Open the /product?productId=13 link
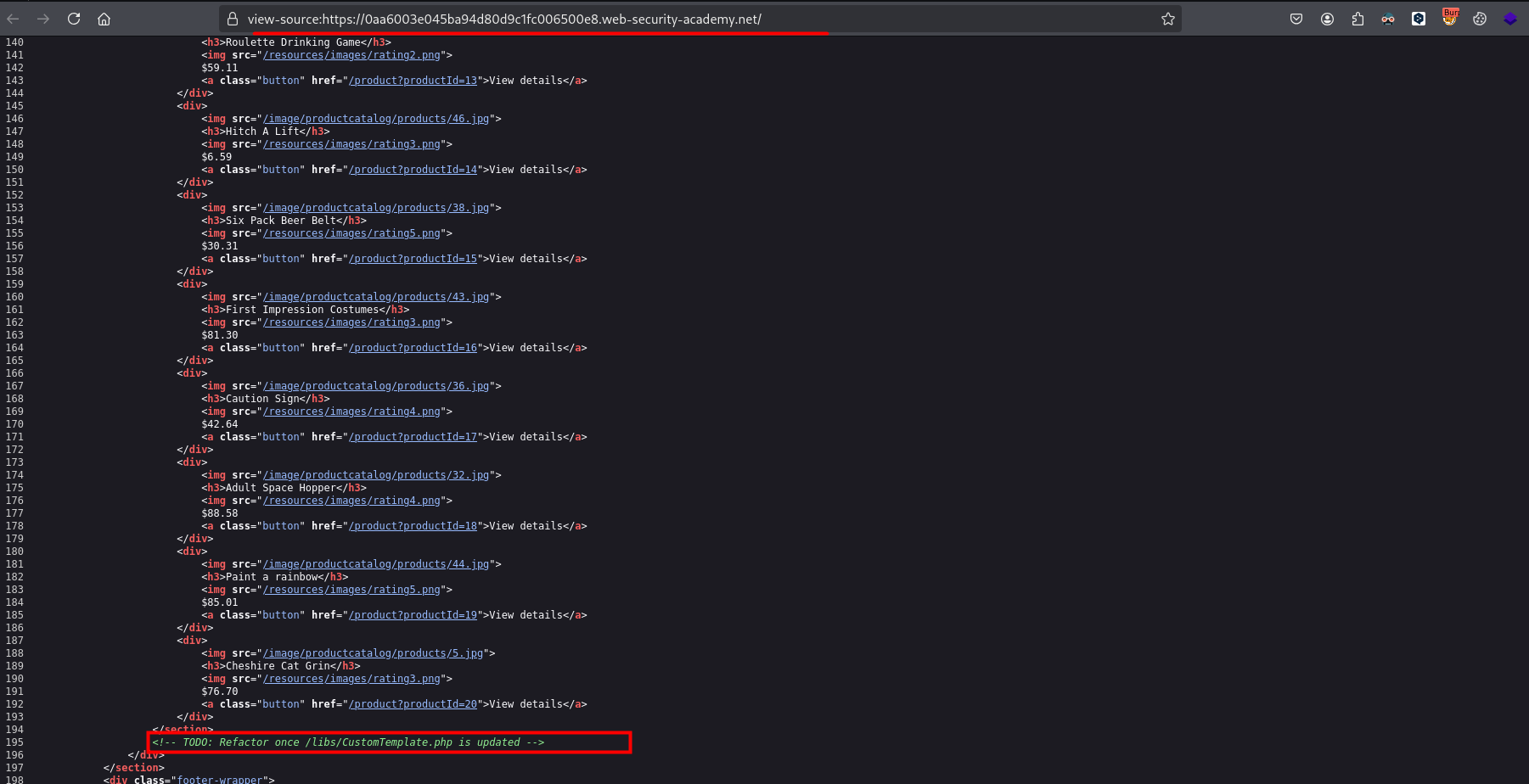This screenshot has height=784, width=1529. [413, 81]
